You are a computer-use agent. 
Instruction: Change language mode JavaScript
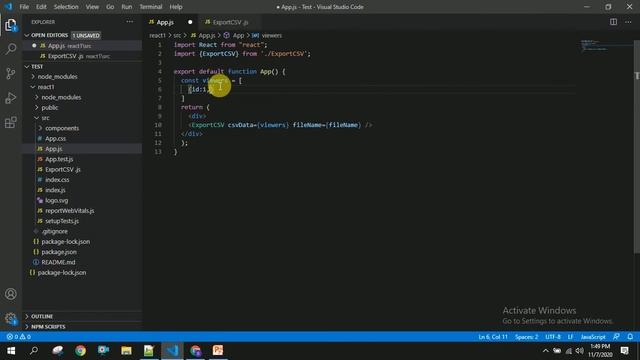593,337
